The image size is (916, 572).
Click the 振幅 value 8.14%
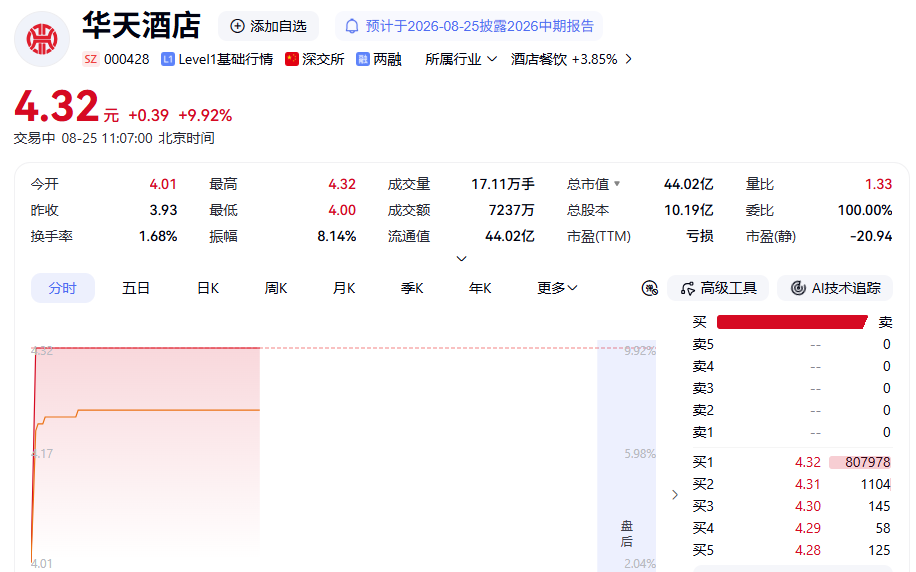pyautogui.click(x=336, y=236)
